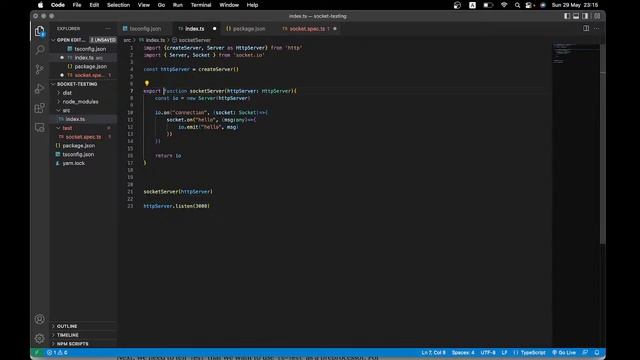Change encoding via UTF-8 status item

488,352
